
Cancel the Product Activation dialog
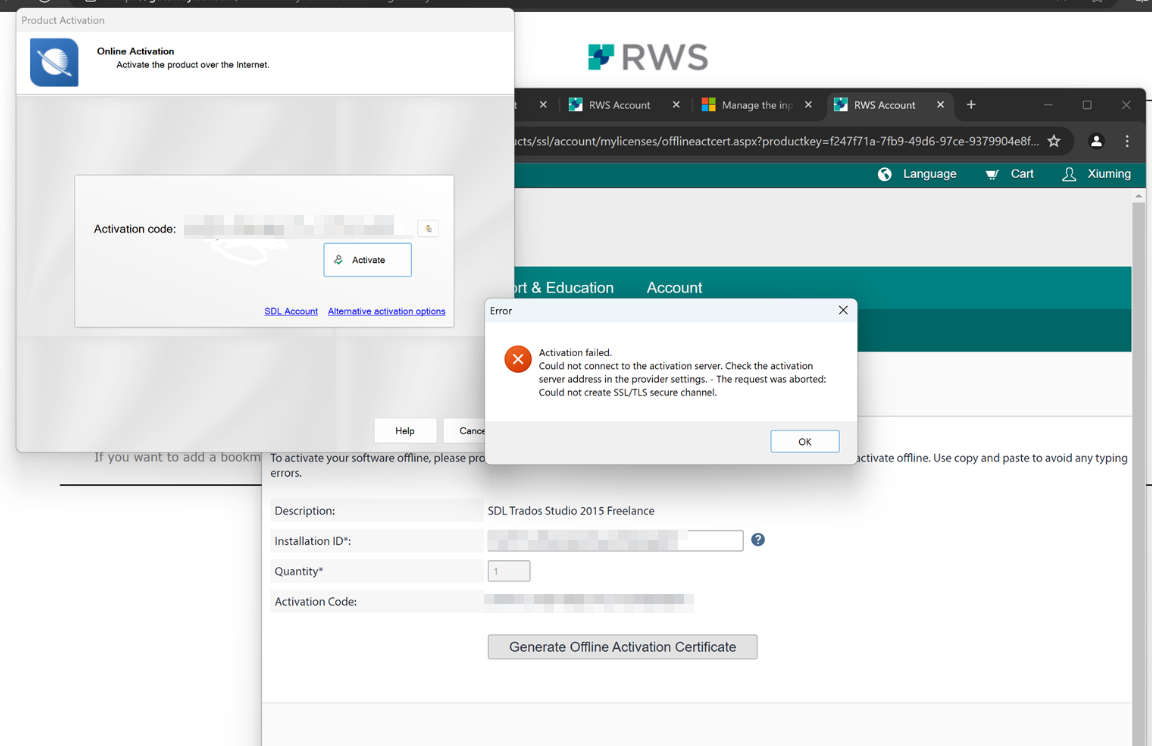tap(464, 431)
